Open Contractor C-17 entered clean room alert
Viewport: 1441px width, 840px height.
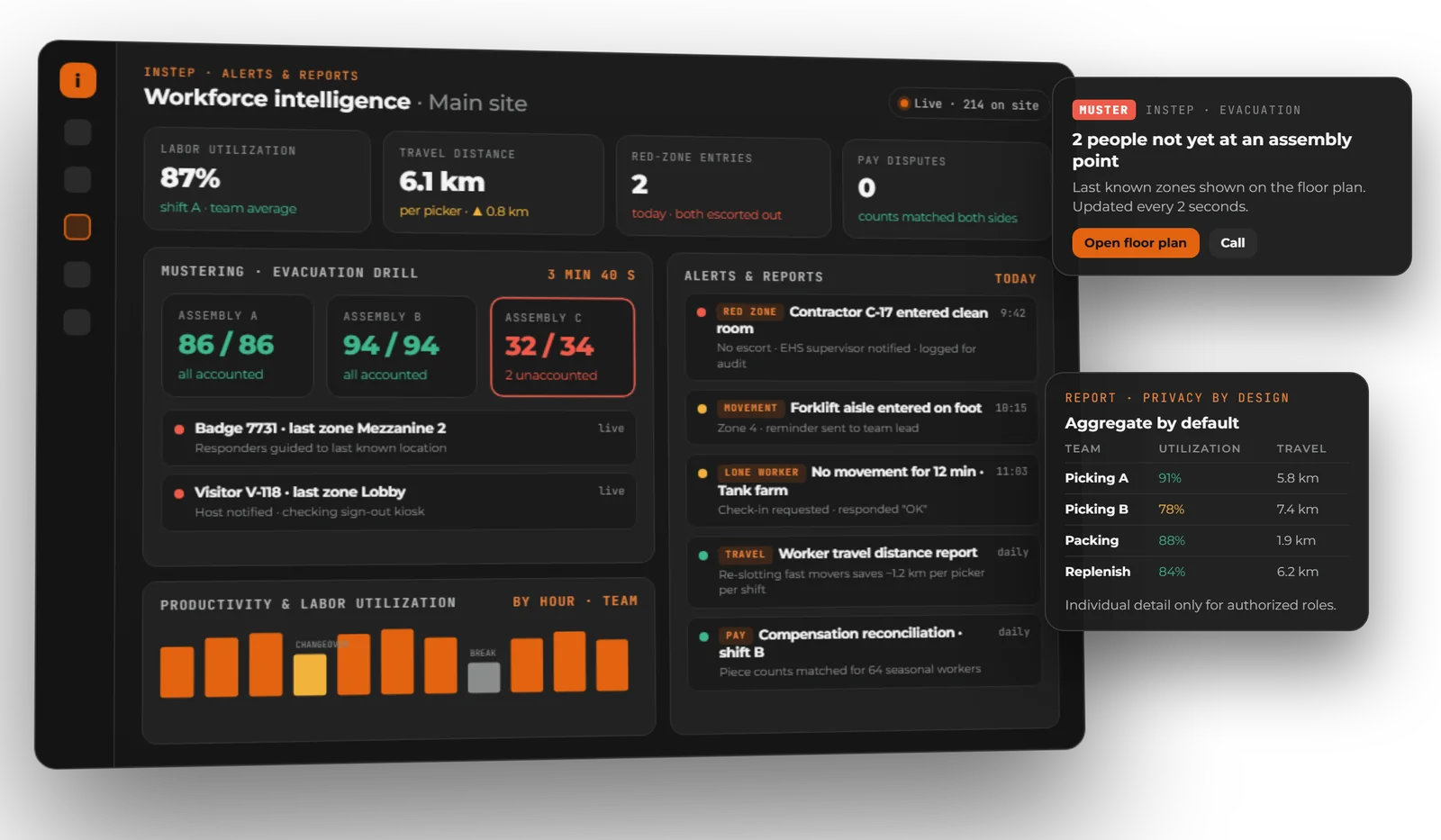(861, 338)
